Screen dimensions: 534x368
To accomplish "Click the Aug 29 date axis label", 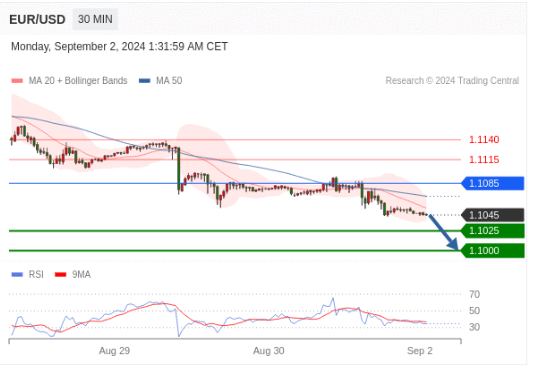I will tap(114, 351).
